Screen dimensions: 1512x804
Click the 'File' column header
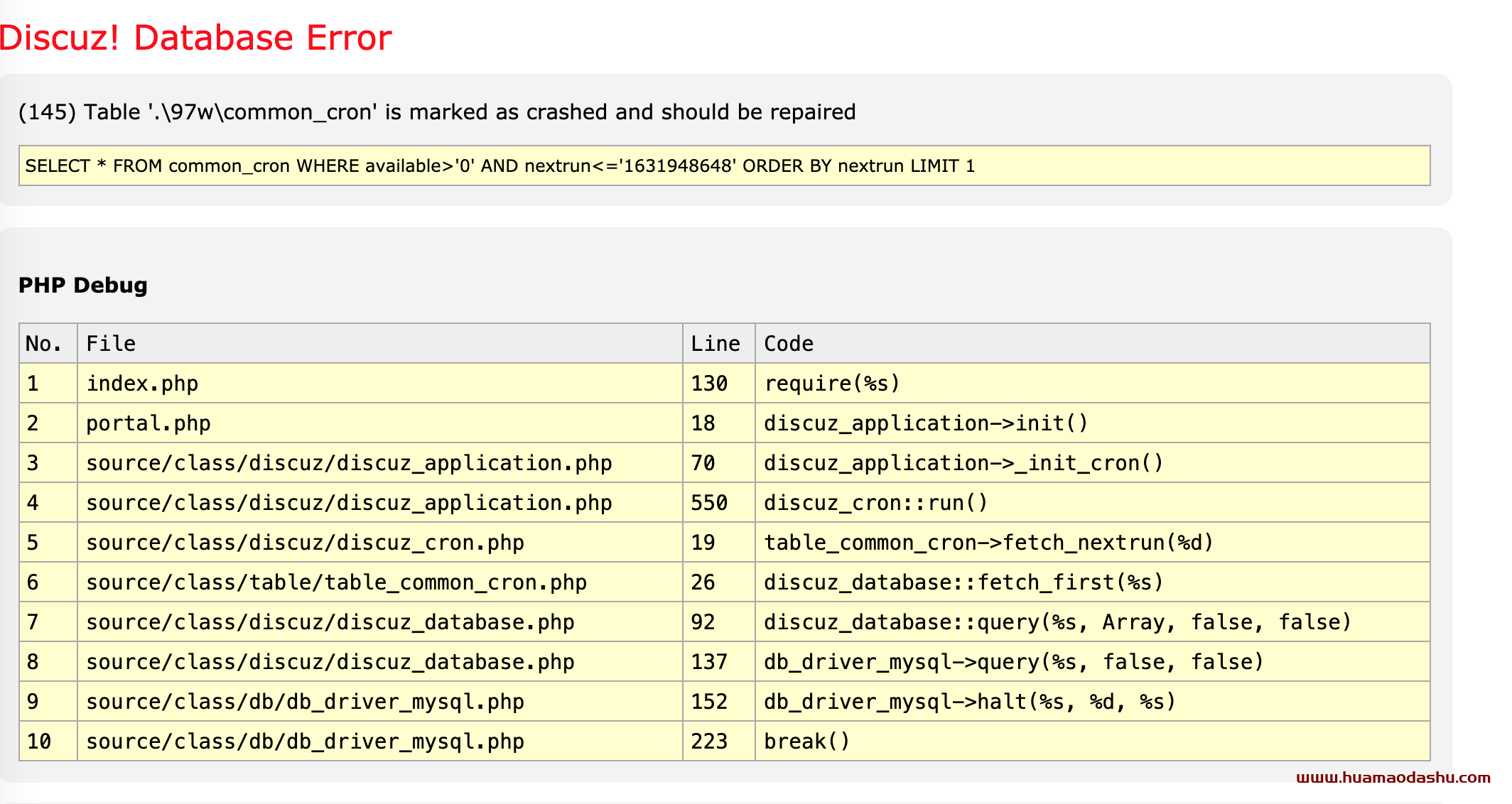coord(380,344)
